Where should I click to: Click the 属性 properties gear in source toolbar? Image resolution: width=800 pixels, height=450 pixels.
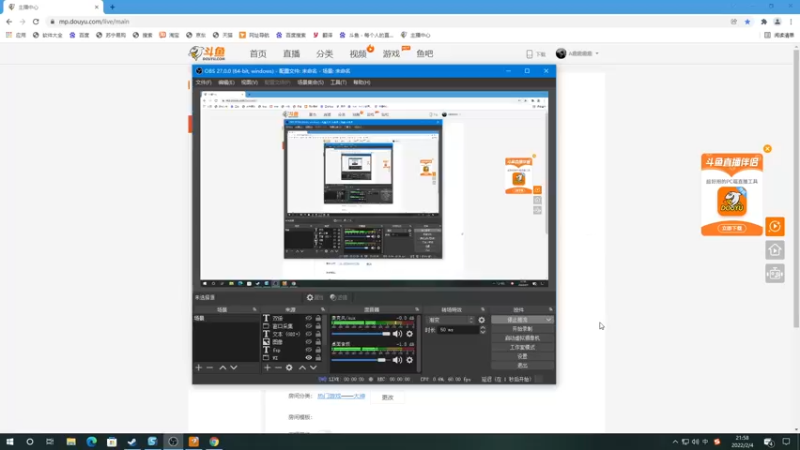pos(315,297)
